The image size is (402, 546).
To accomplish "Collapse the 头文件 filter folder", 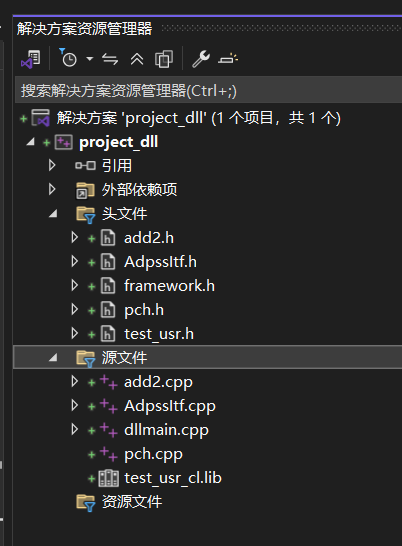I will (53, 213).
